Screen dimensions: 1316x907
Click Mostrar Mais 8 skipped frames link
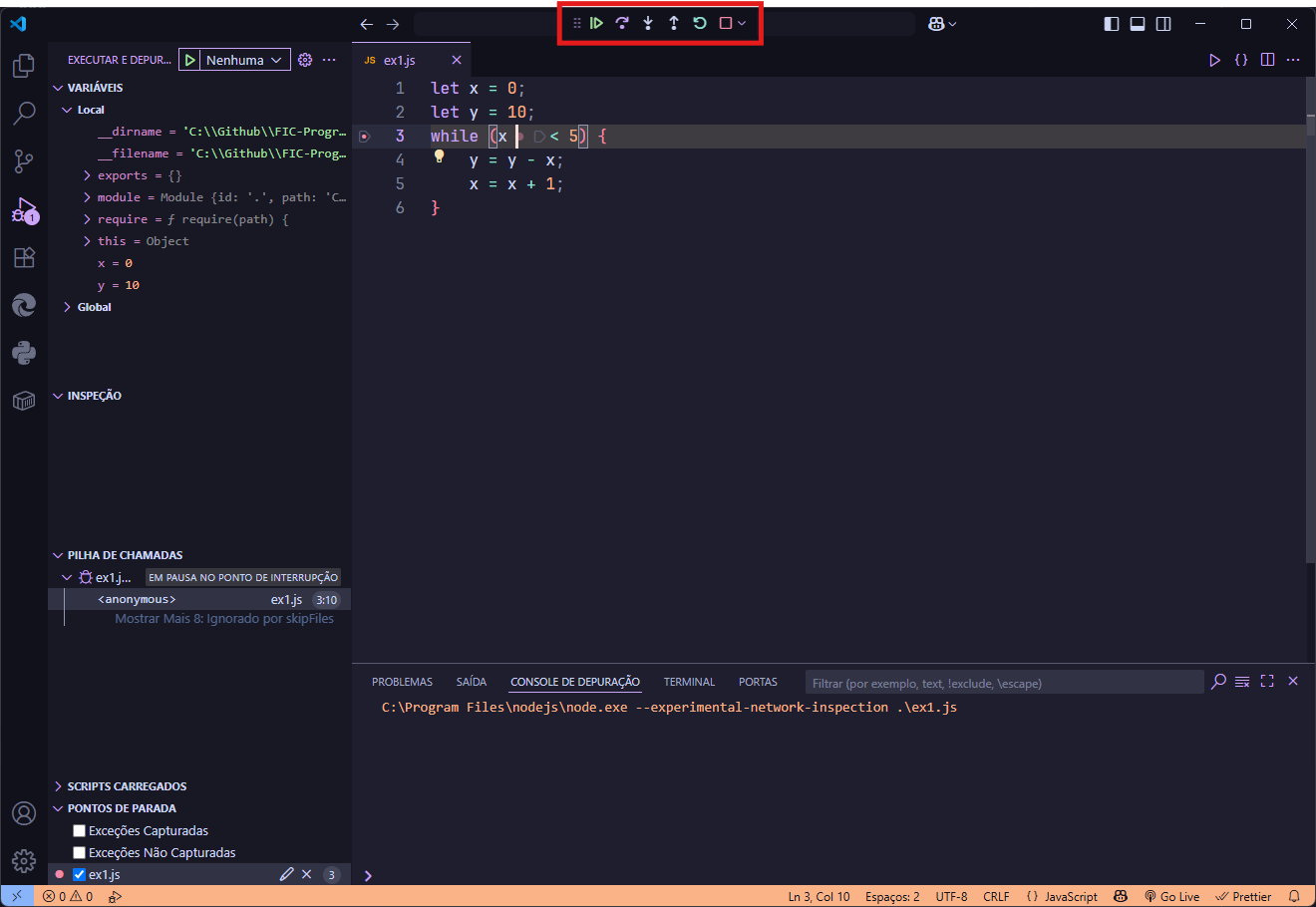224,619
